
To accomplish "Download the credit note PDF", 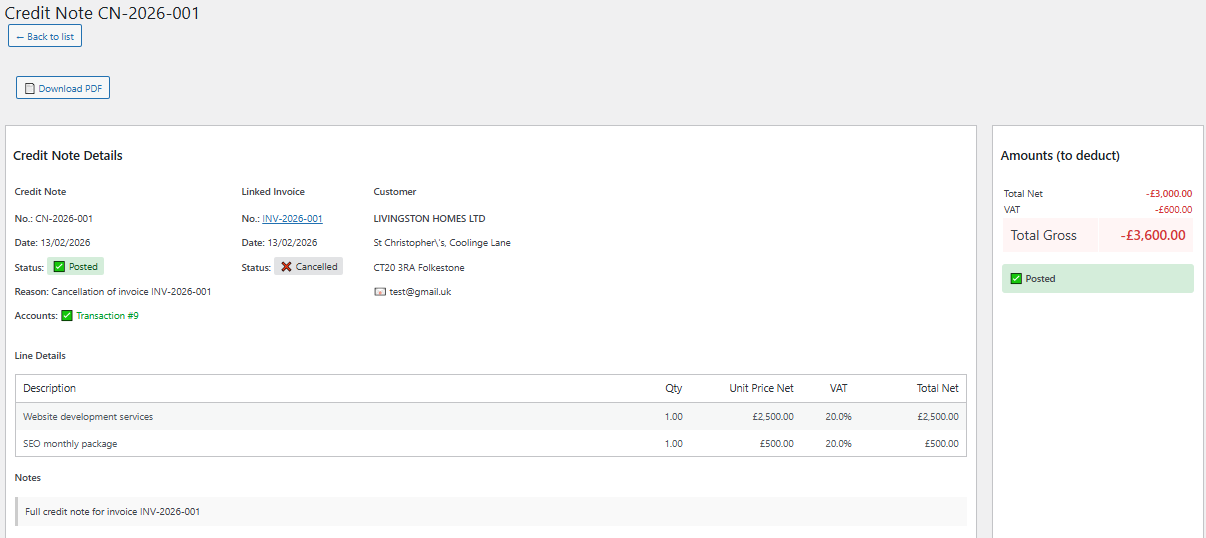I will 63,88.
